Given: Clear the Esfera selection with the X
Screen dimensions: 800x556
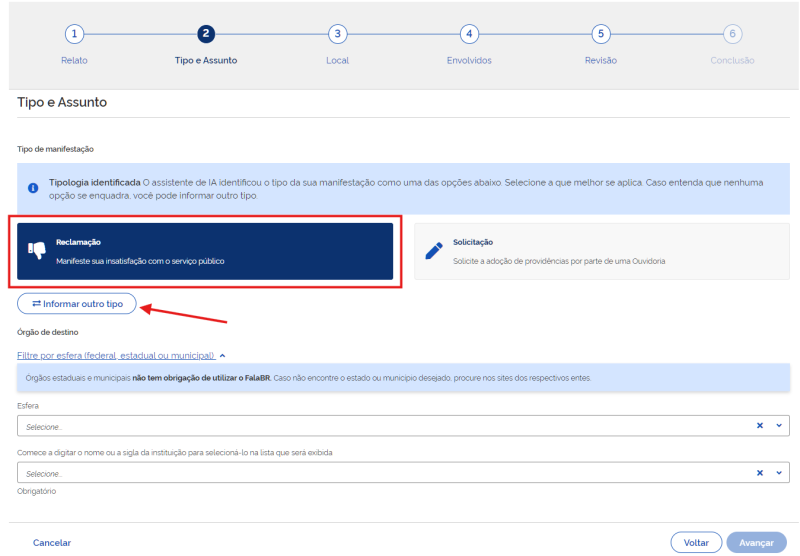Looking at the screenshot, I should [760, 425].
